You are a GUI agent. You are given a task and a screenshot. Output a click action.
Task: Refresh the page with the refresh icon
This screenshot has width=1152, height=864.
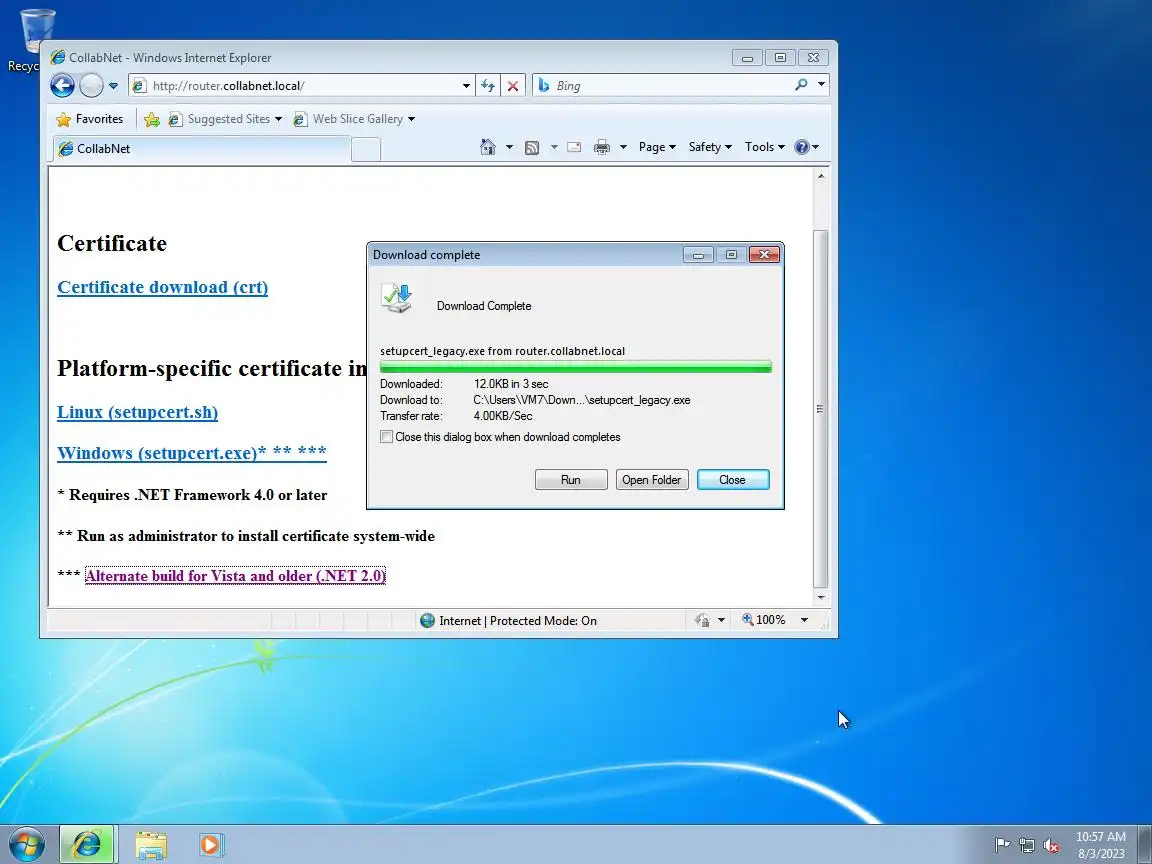coord(488,86)
